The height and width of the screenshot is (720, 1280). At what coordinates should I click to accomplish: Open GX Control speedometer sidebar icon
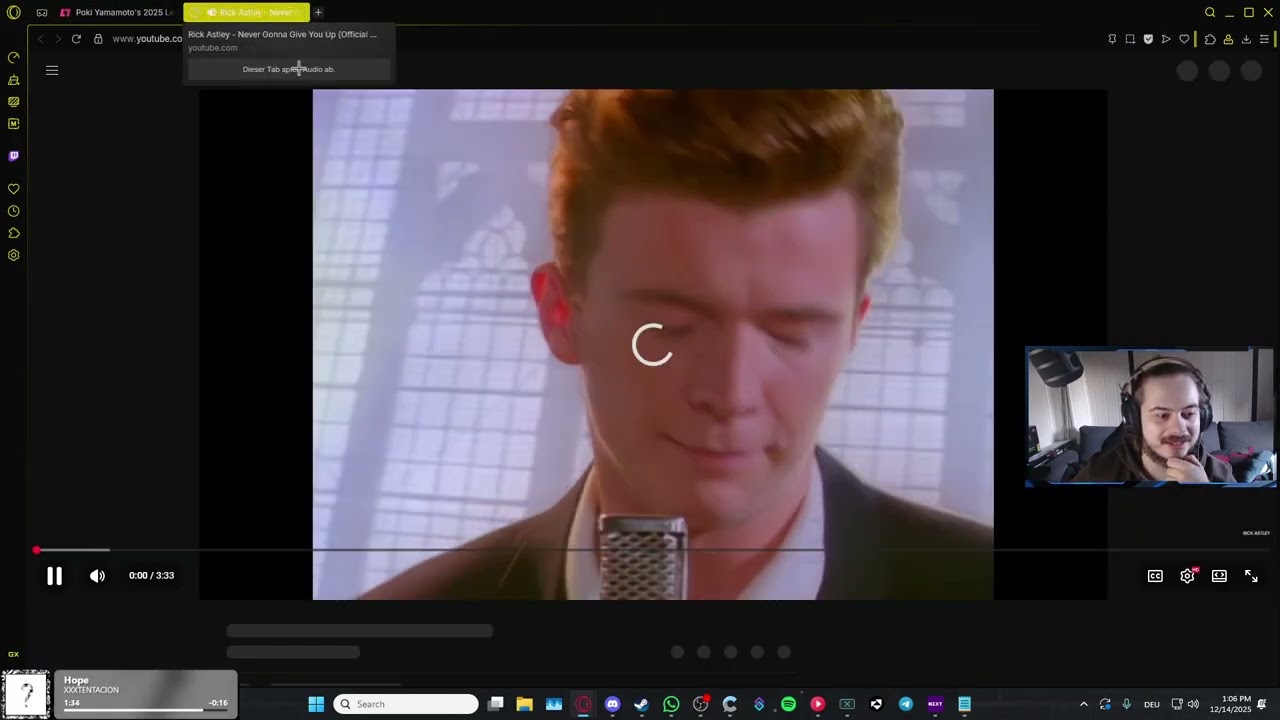tap(14, 57)
